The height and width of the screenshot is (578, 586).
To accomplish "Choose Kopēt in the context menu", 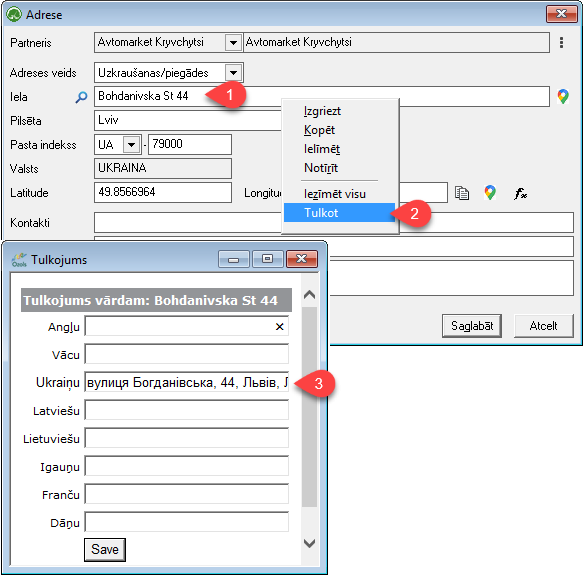I will click(319, 130).
